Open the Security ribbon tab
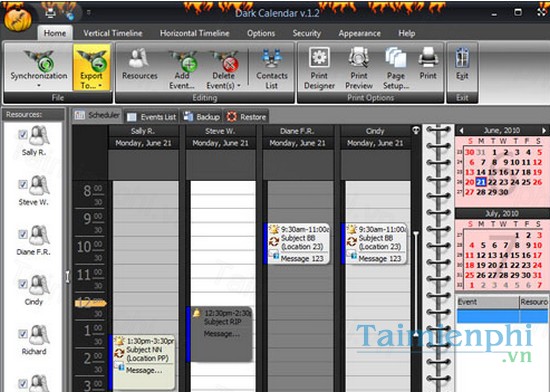This screenshot has height=392, width=550. coord(307,33)
